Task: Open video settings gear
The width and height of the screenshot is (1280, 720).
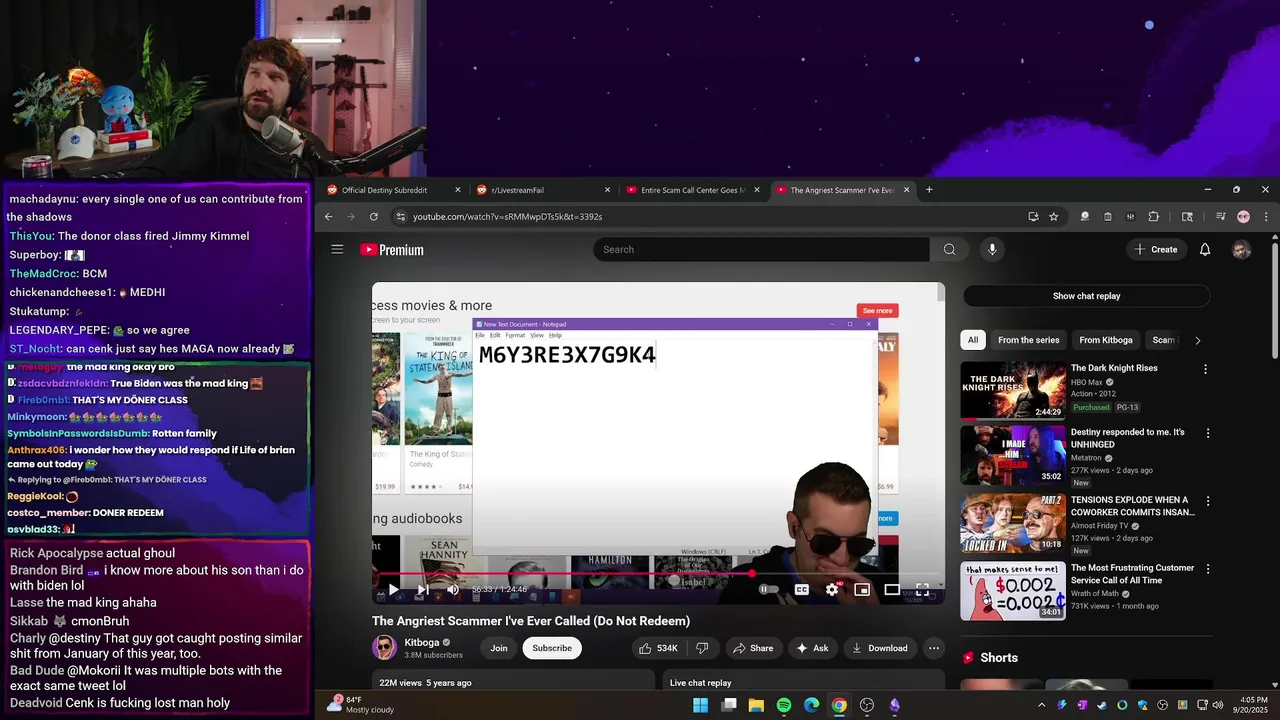Action: click(x=831, y=589)
